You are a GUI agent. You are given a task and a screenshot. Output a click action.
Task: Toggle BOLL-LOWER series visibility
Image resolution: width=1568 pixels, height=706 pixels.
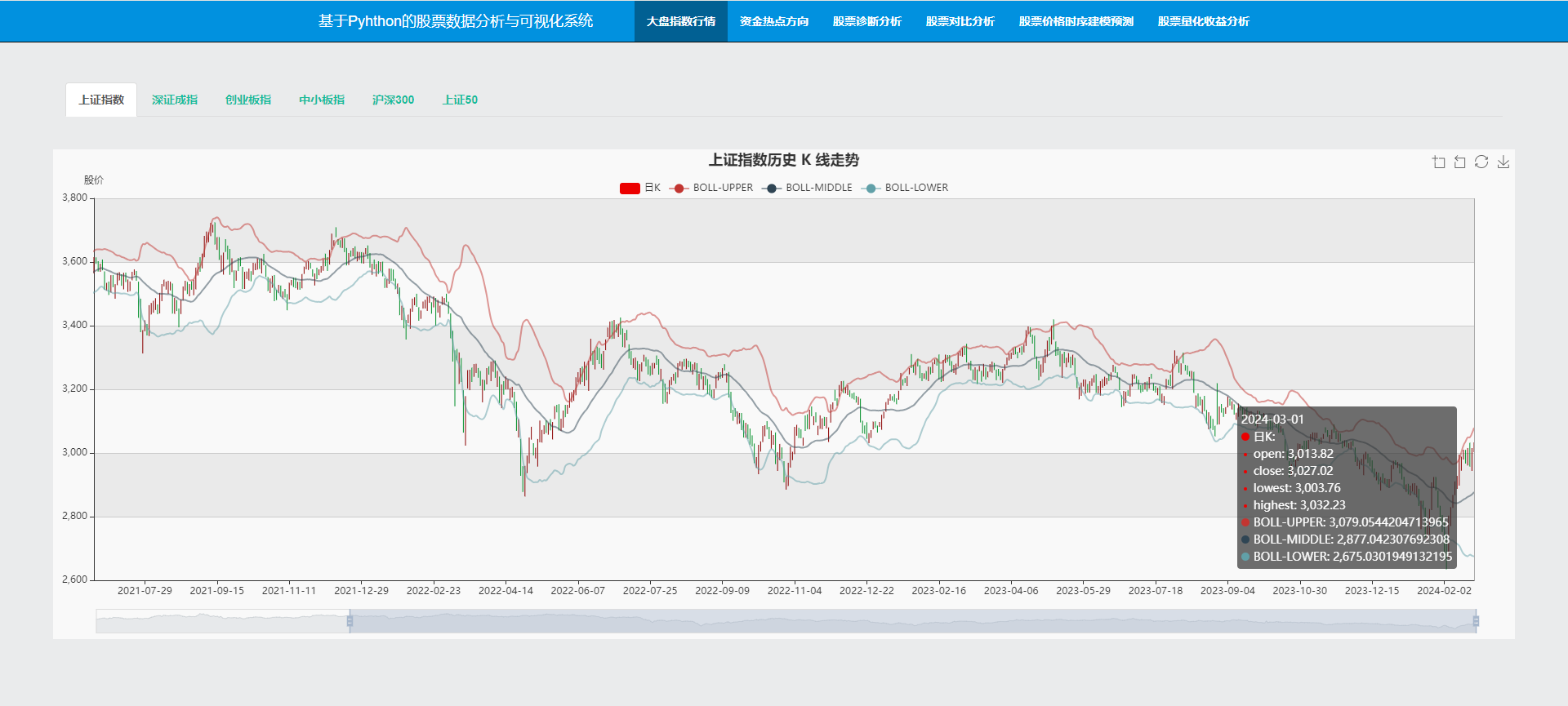(x=905, y=188)
